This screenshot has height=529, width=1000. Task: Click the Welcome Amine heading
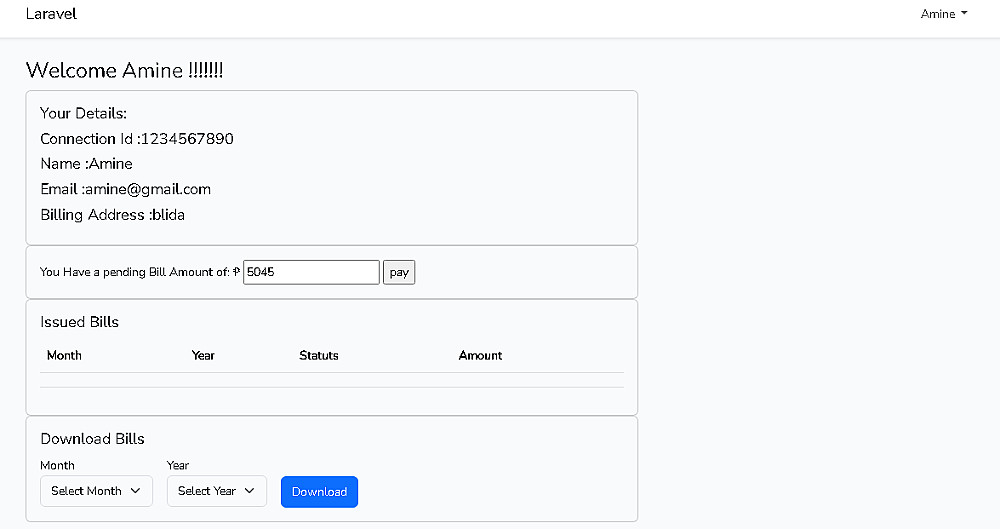[x=125, y=70]
